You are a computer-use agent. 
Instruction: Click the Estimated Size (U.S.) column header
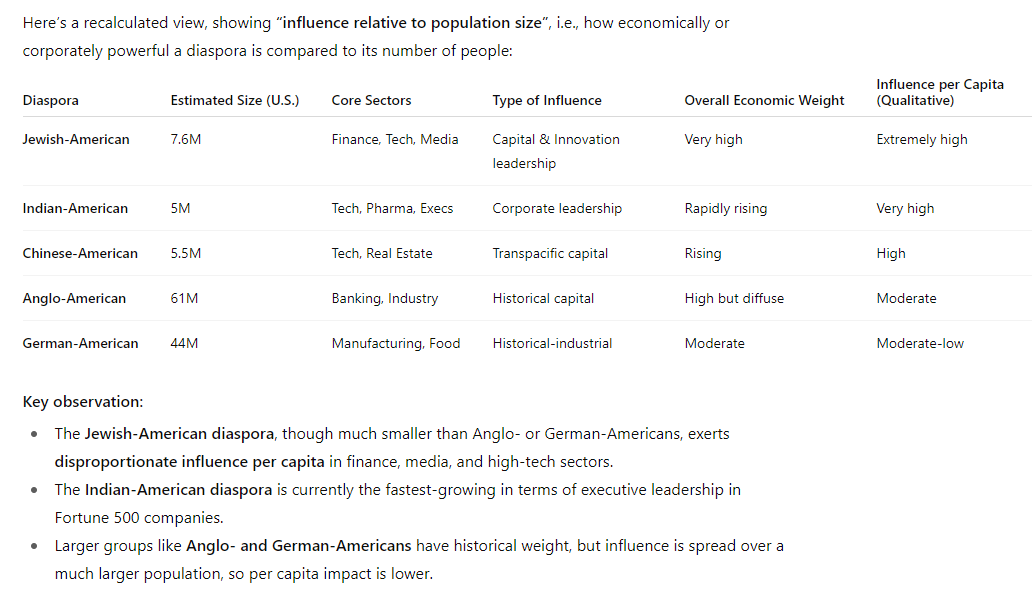235,100
